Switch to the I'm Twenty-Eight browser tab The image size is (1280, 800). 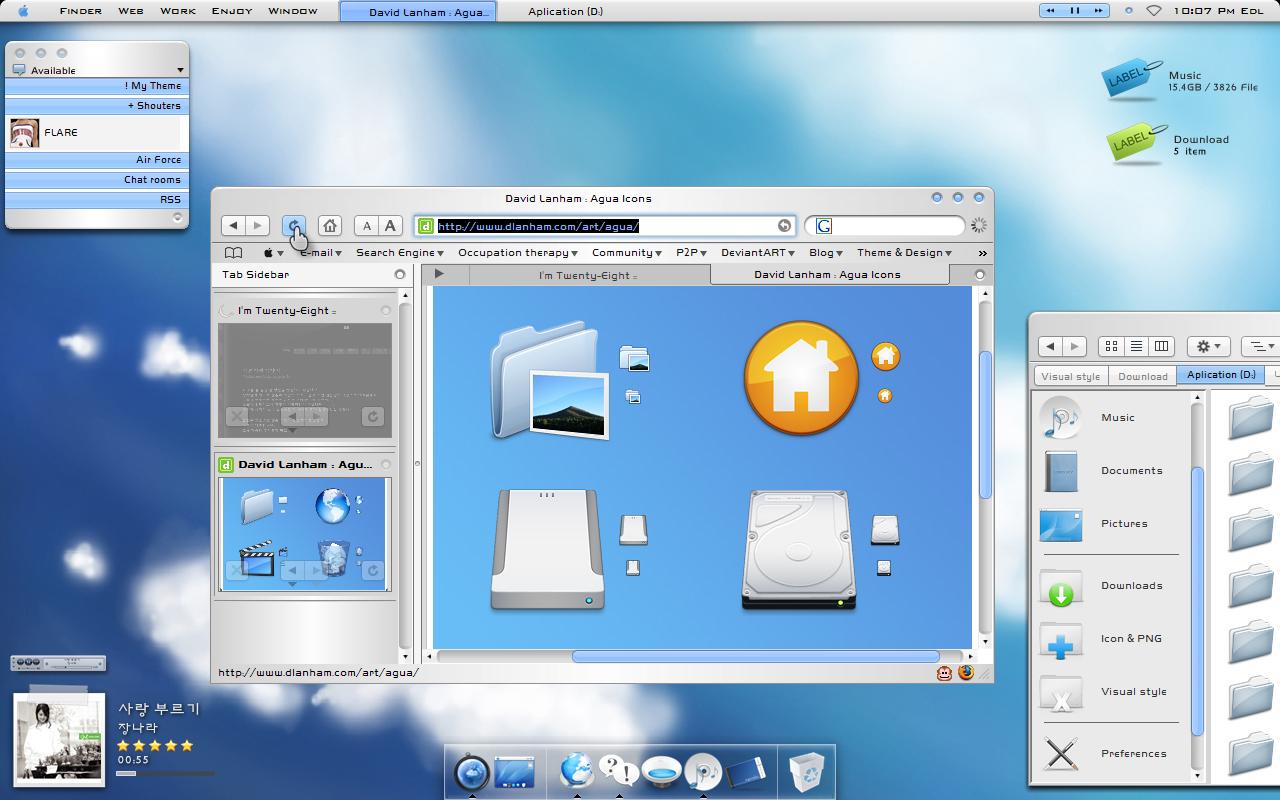pos(588,275)
